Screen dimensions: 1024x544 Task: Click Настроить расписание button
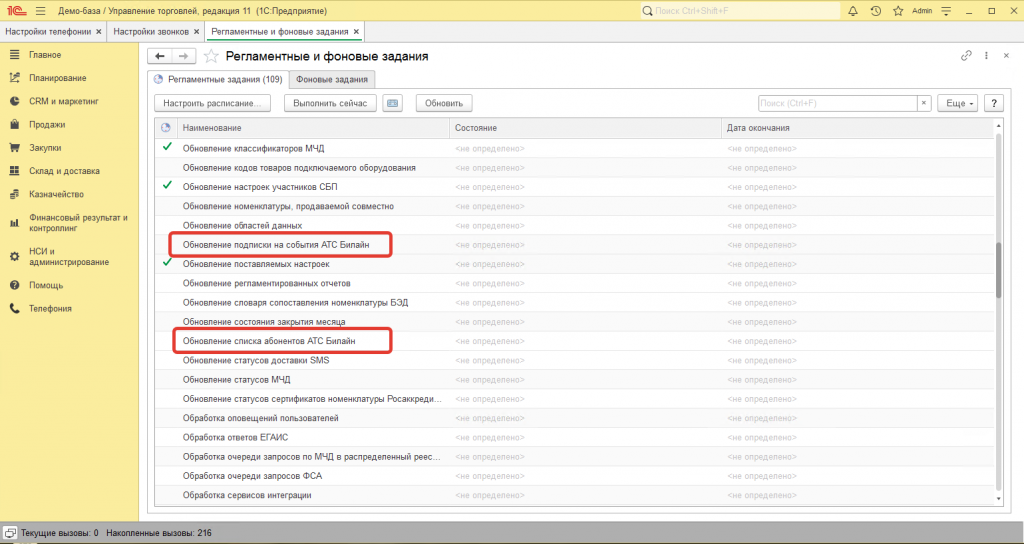coord(212,103)
